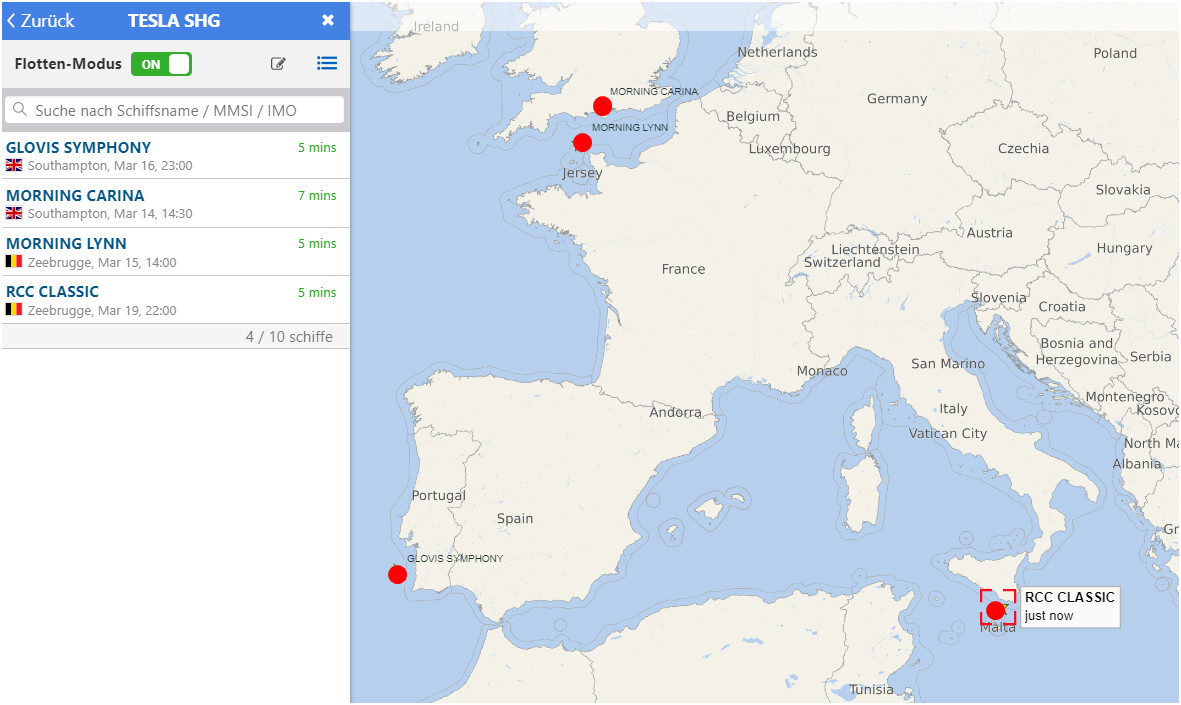Image resolution: width=1181 pixels, height=705 pixels.
Task: Click 'Zeebrugge, Mar 19, 22:00' destination text
Action: [x=102, y=310]
